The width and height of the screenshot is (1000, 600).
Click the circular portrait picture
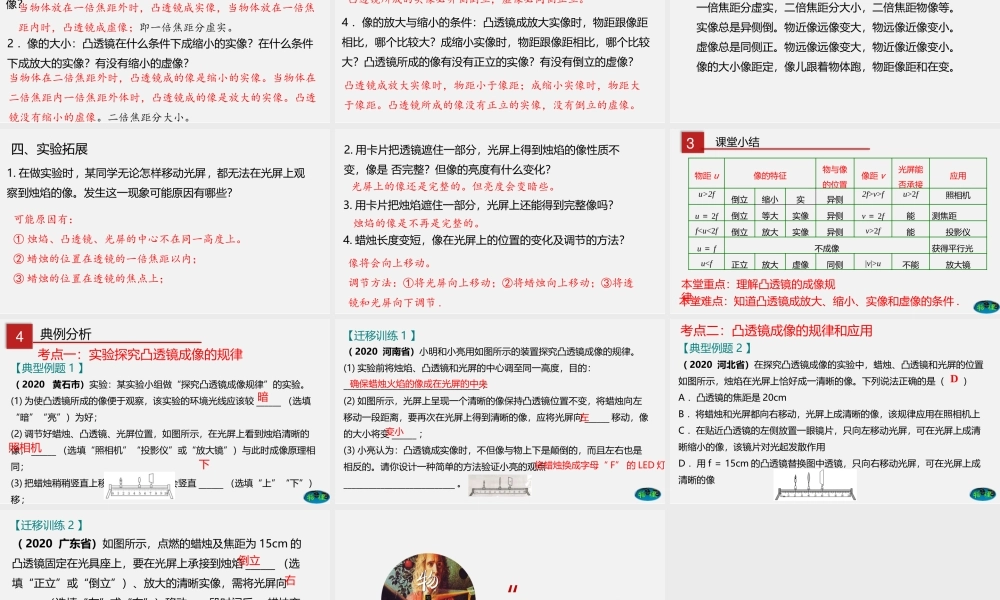pyautogui.click(x=428, y=577)
